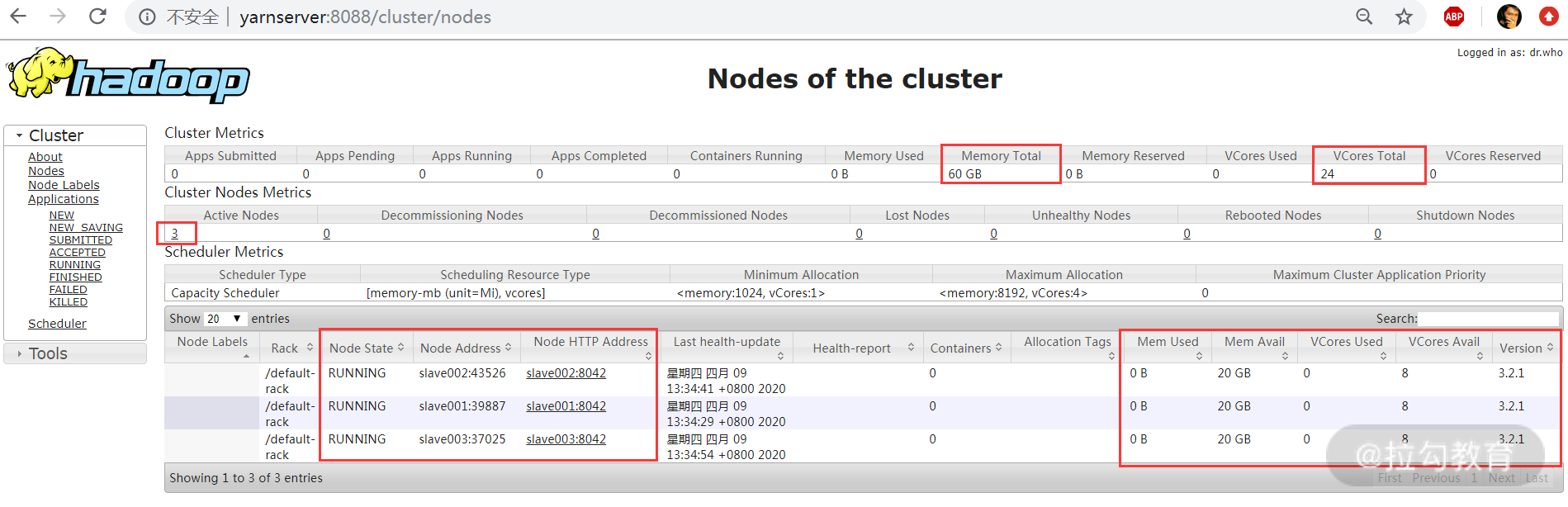1568x507 pixels.
Task: Filter applications by RUNNING state
Action: (75, 265)
